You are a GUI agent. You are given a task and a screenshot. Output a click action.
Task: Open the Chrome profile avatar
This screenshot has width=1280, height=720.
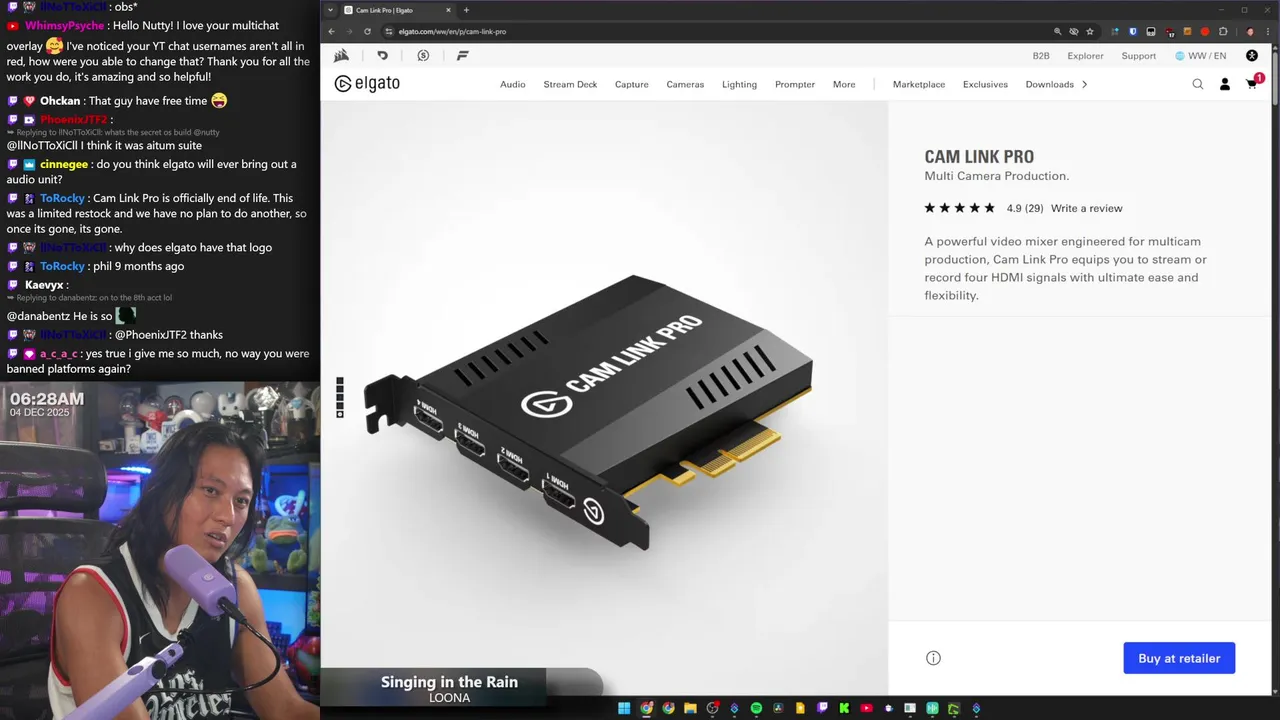[x=1250, y=31]
